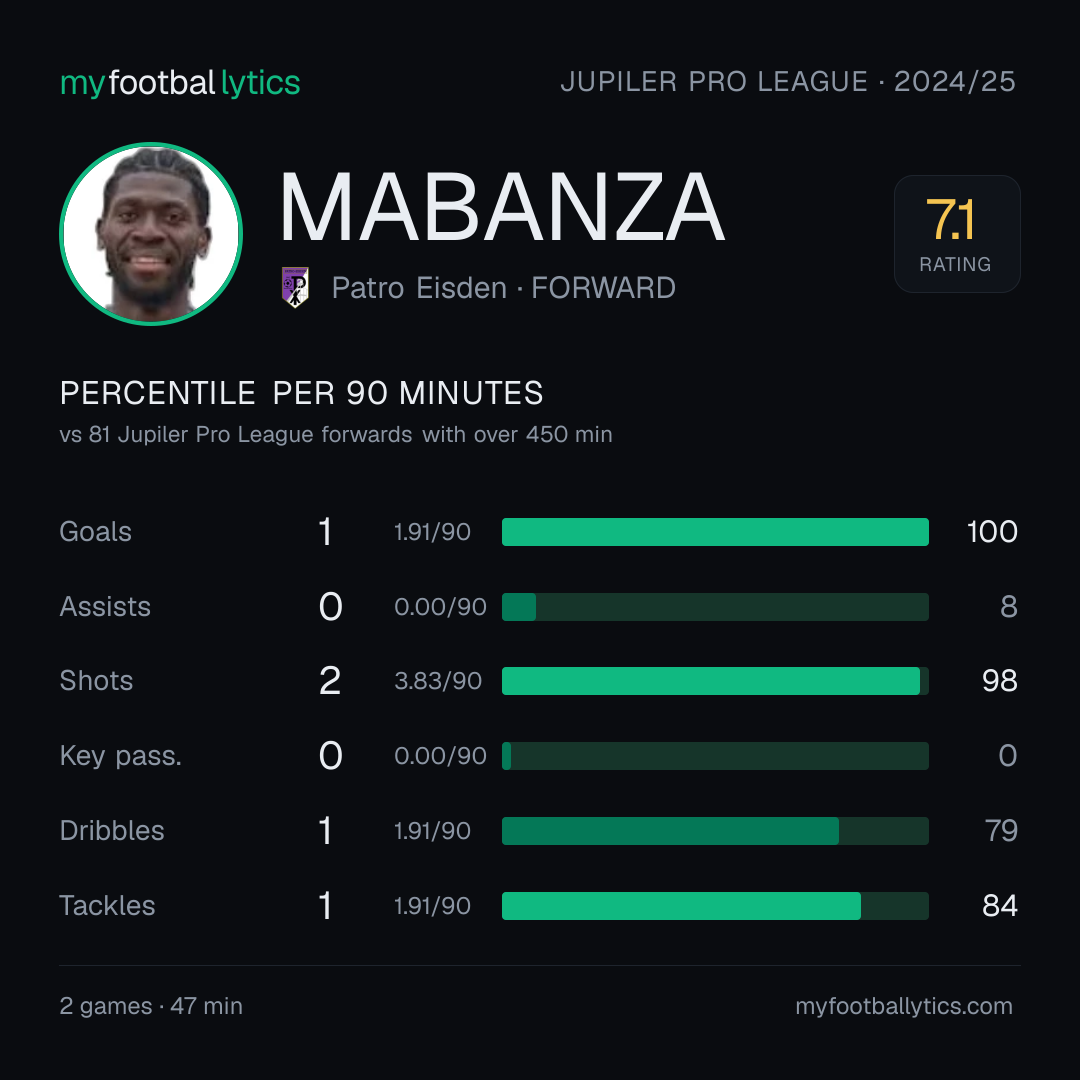
Task: Click the Tackles stat label
Action: pyautogui.click(x=107, y=906)
